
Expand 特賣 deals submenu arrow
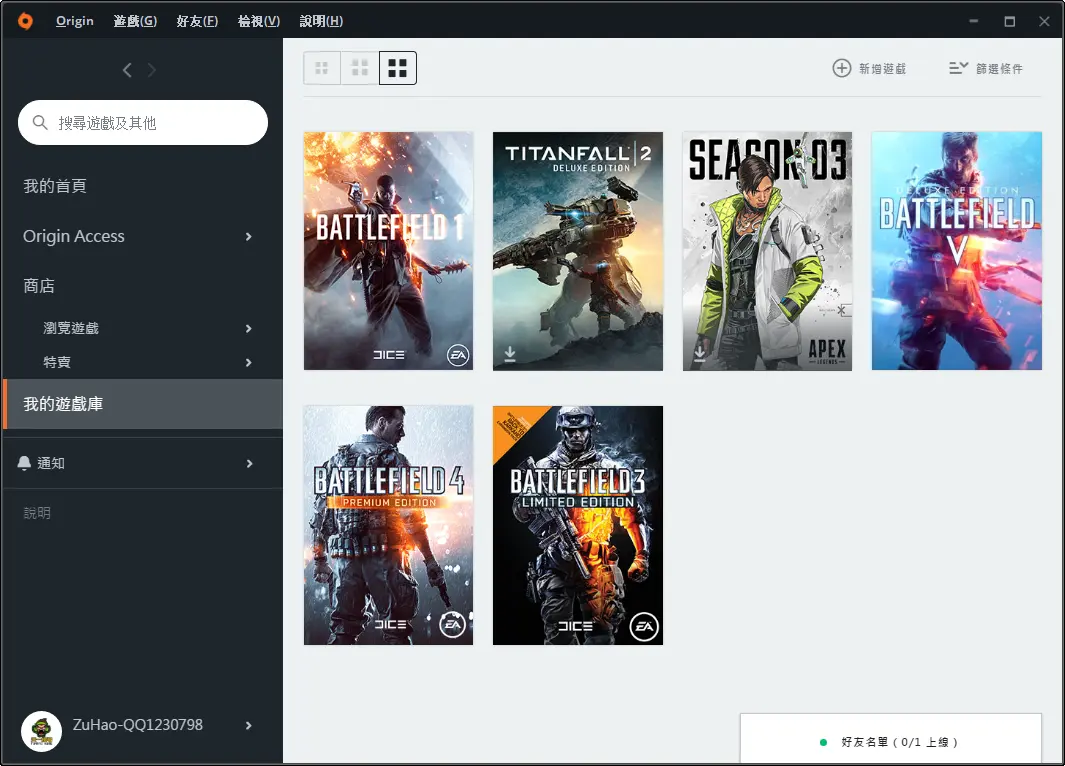point(249,363)
